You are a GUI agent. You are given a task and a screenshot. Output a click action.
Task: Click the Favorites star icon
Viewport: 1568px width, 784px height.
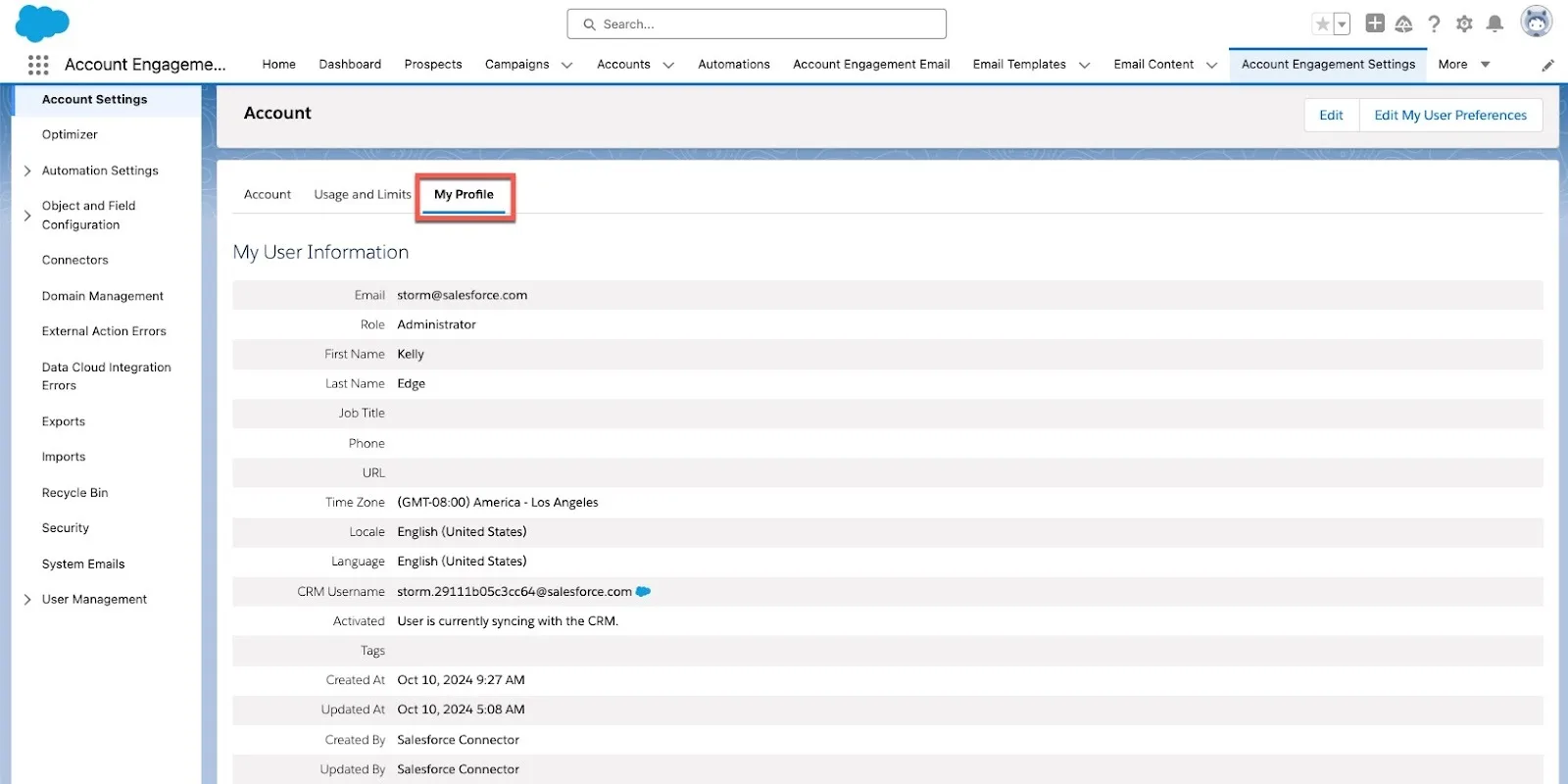click(1322, 24)
